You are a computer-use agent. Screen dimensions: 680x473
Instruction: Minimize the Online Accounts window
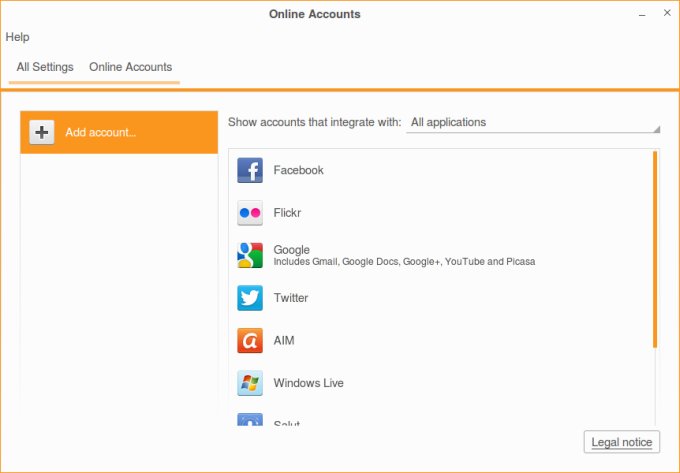(642, 14)
